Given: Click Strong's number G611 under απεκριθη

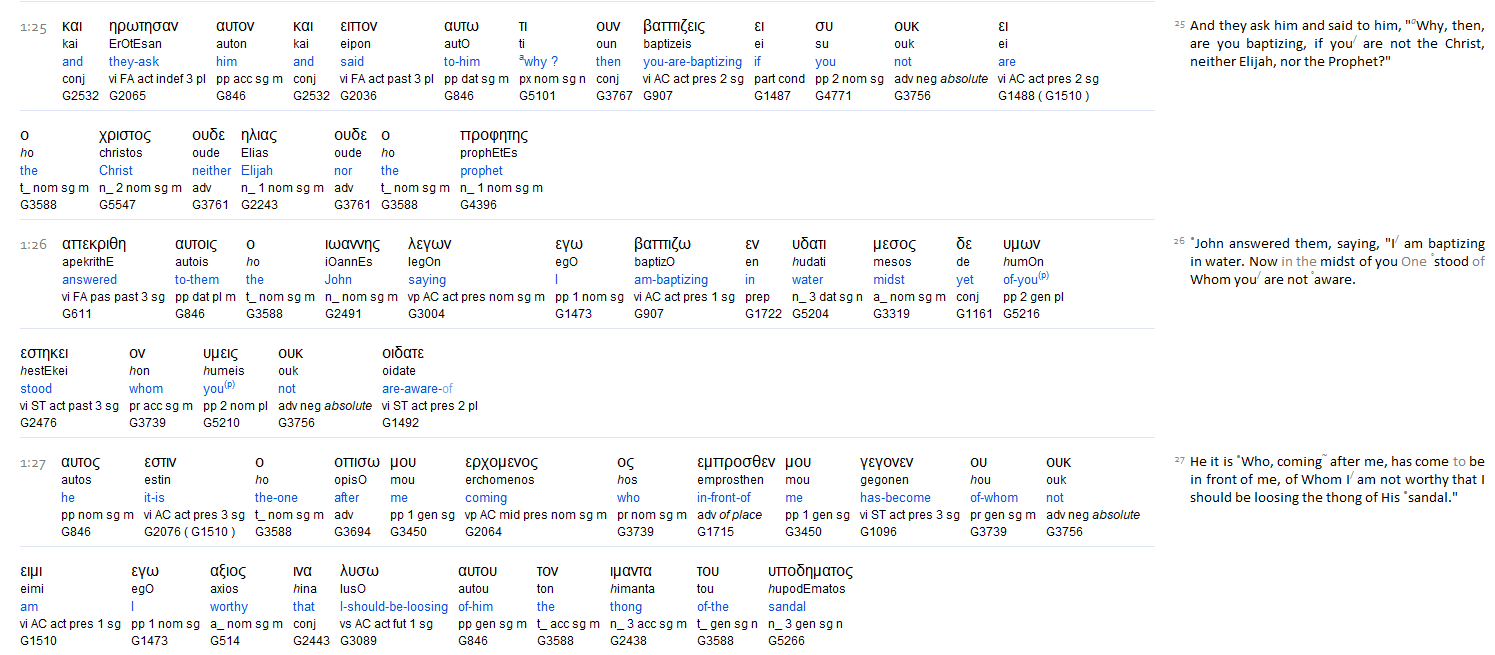Looking at the screenshot, I should click(x=77, y=314).
